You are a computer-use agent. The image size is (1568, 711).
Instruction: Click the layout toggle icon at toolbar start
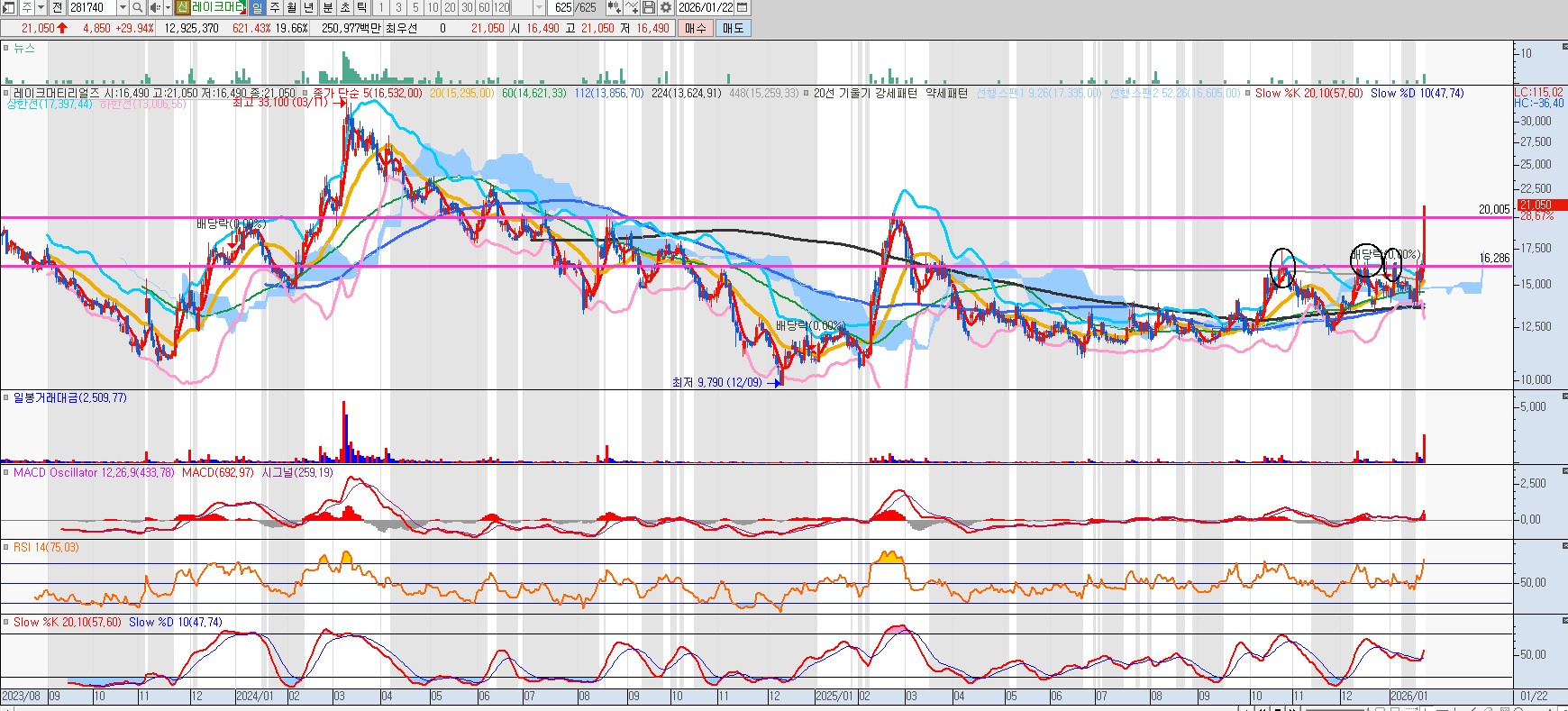[8, 7]
